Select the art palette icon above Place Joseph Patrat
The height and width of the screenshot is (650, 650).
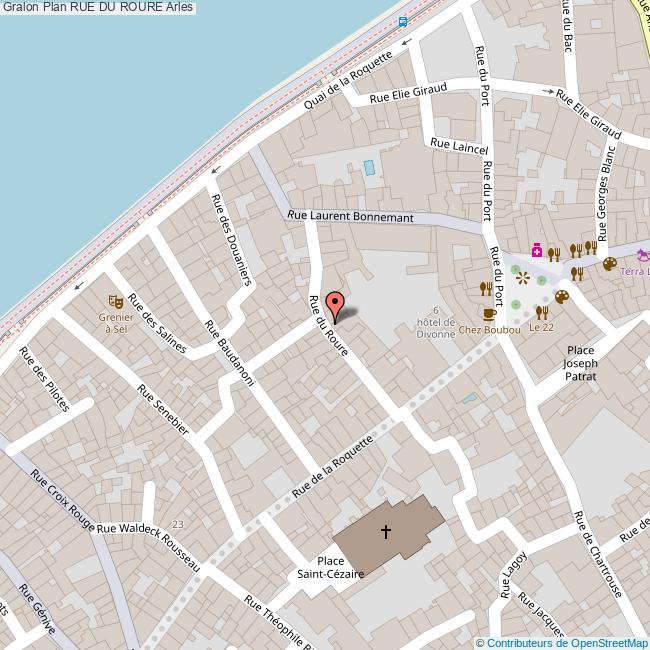tap(562, 297)
